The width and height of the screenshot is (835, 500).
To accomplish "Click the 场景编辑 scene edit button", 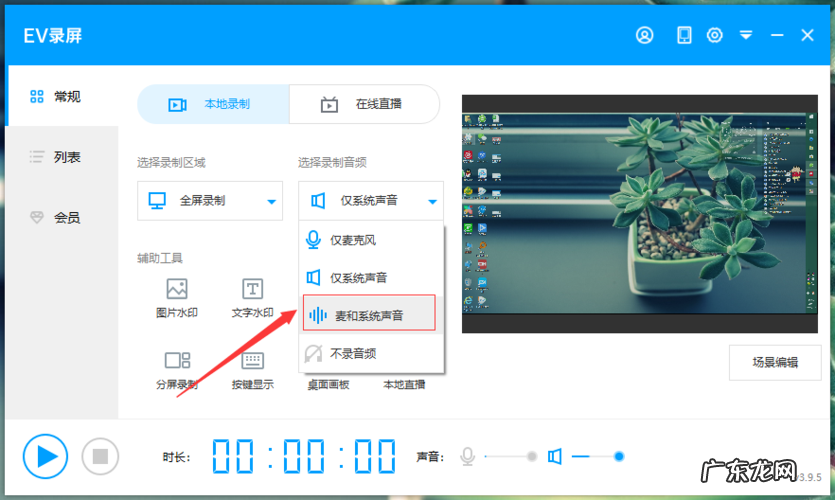I will (x=775, y=362).
